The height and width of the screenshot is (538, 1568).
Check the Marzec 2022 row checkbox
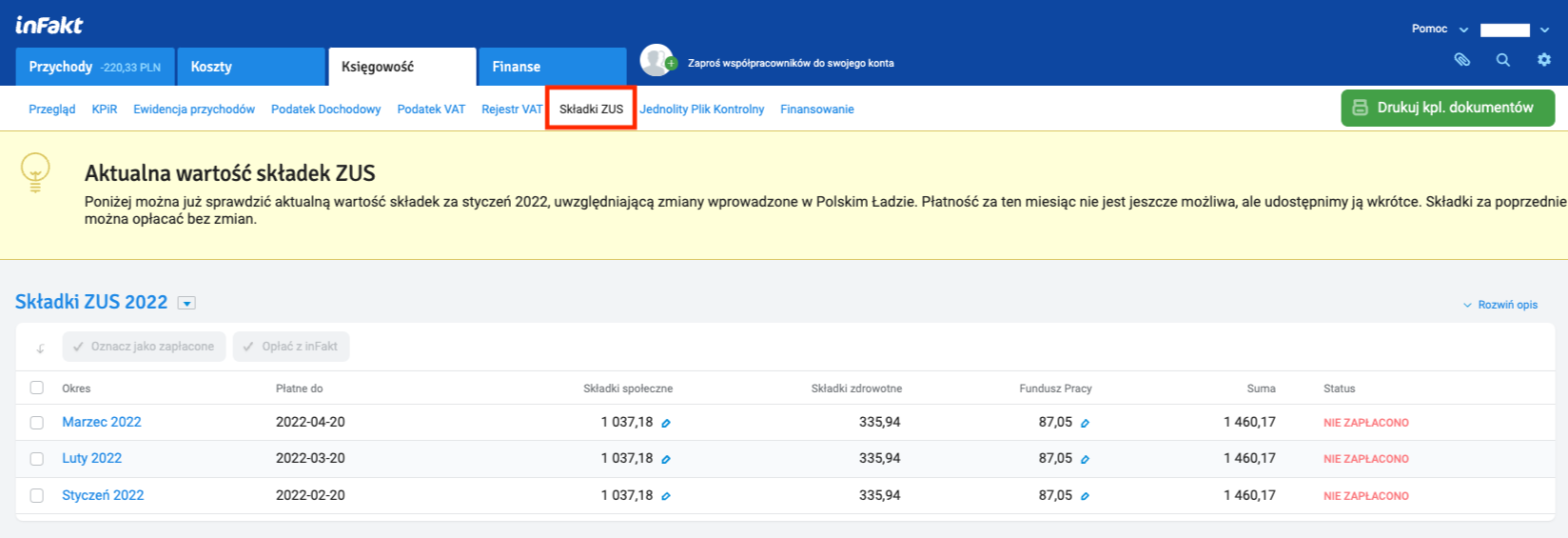click(x=37, y=423)
